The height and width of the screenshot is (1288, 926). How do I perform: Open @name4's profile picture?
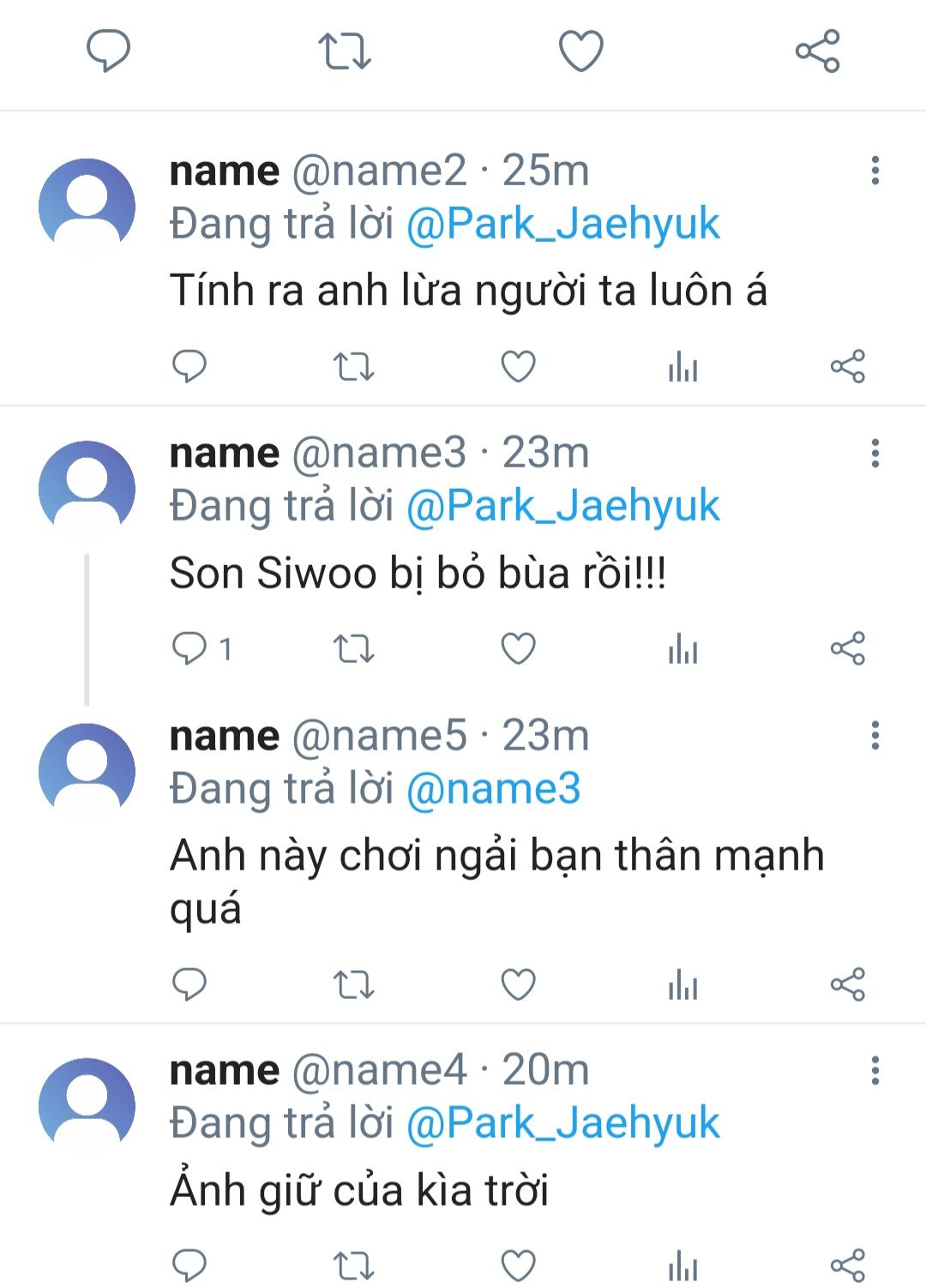87,1104
